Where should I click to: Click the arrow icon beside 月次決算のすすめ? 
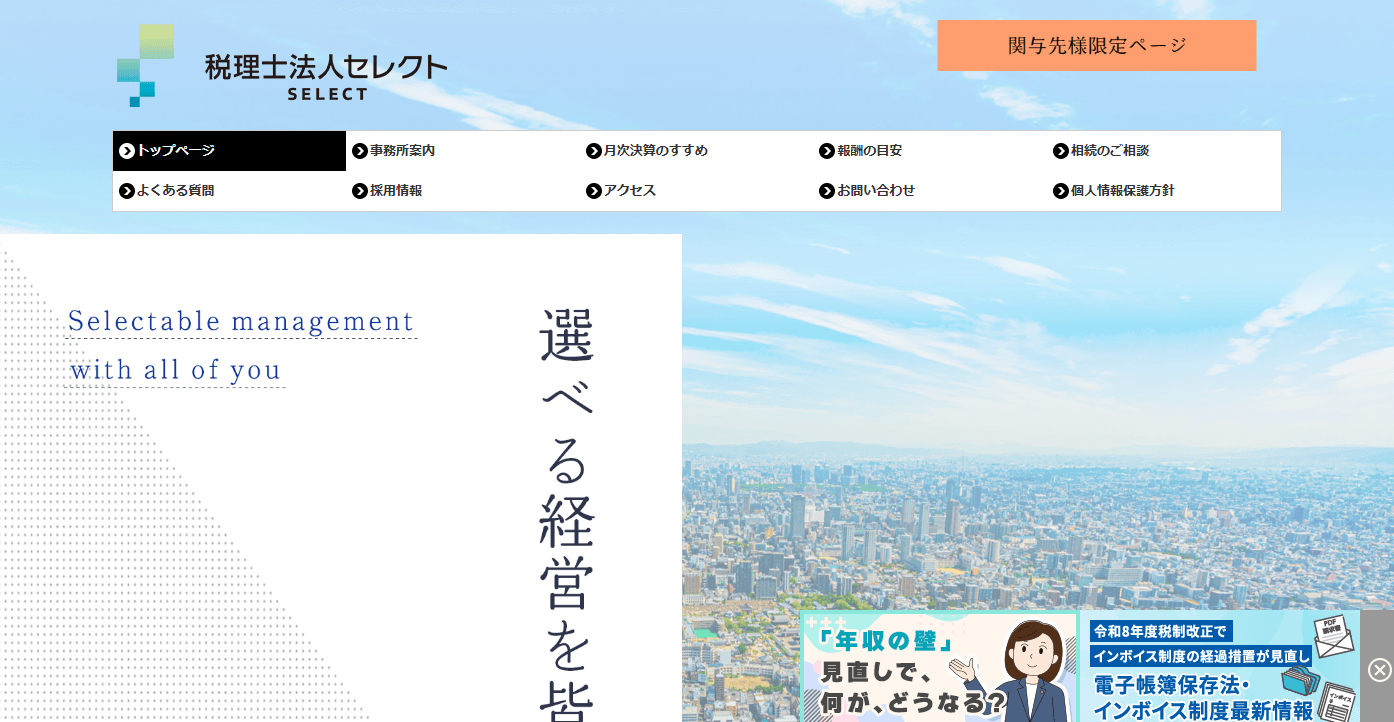coord(594,151)
